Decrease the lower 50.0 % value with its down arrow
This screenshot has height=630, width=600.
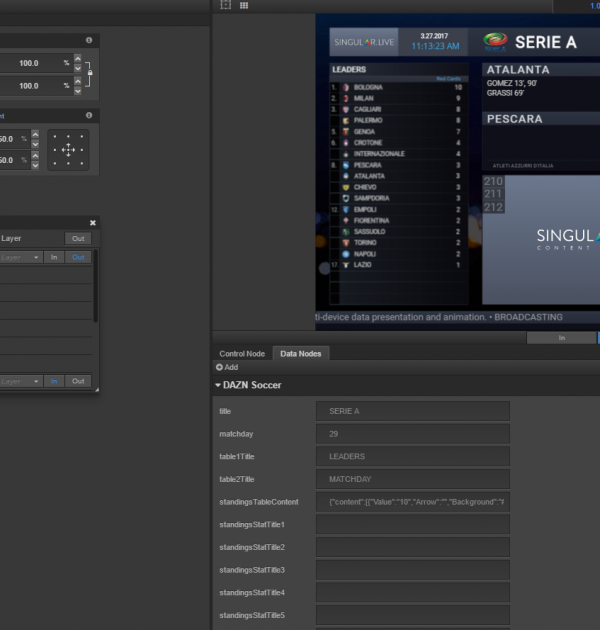tap(35, 165)
